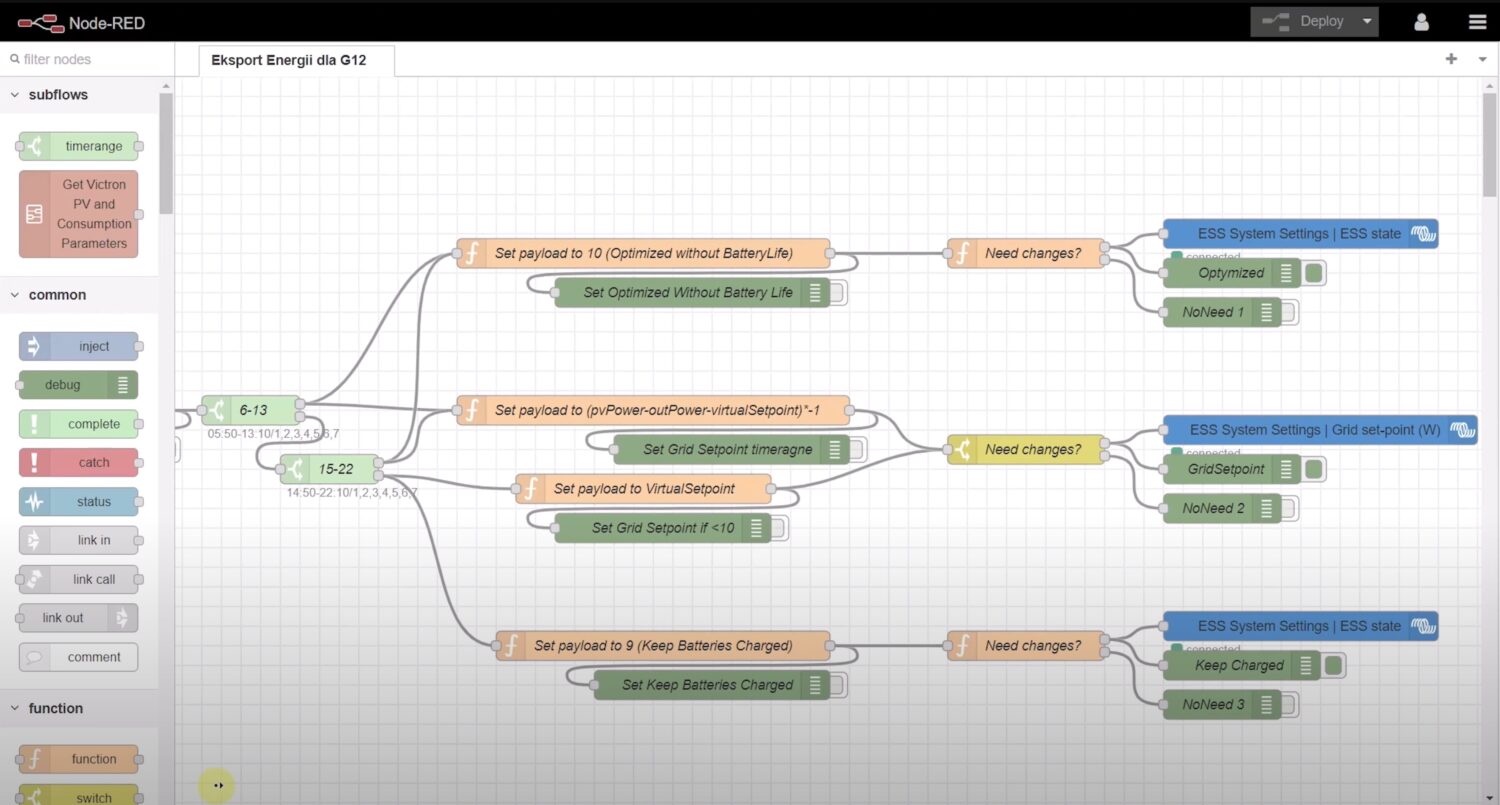1500x805 pixels.
Task: Select the inject node in palette
Action: click(x=79, y=346)
